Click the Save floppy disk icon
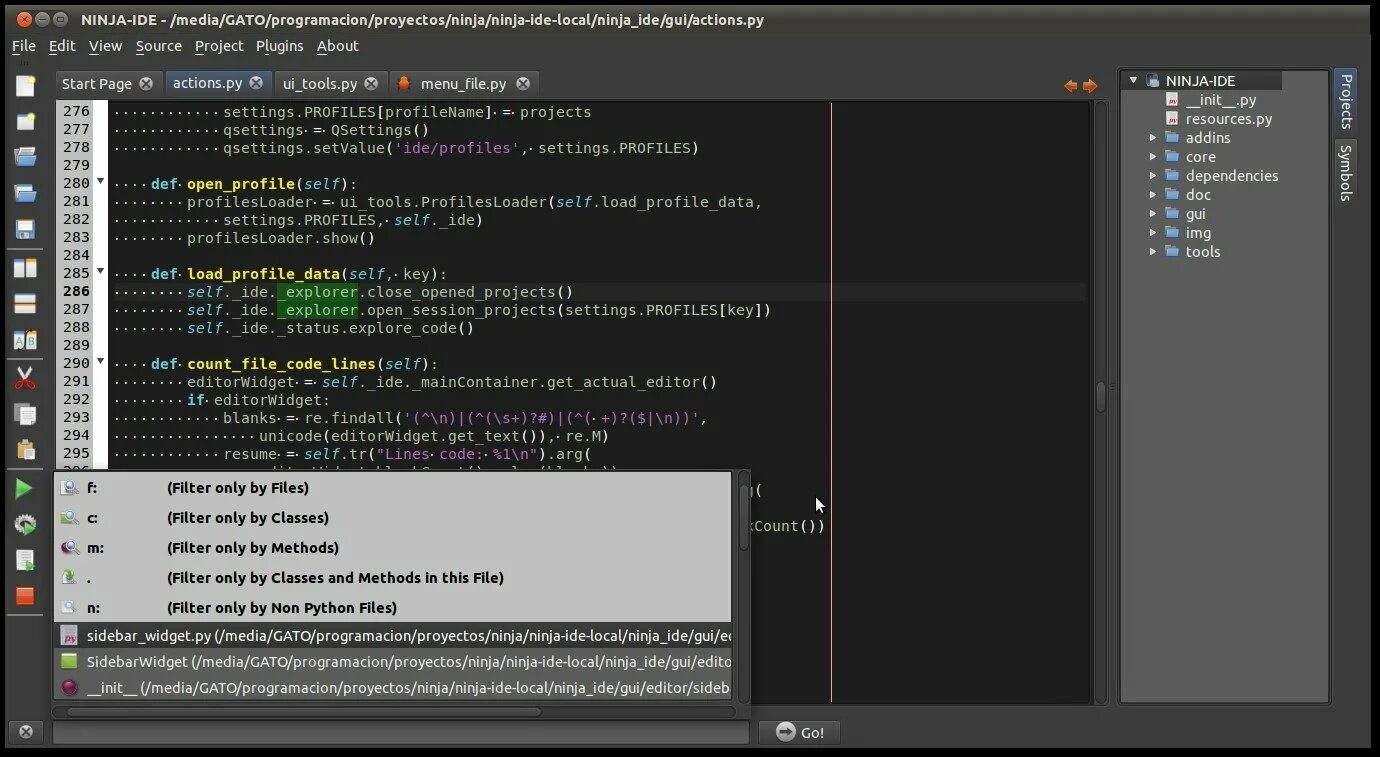The height and width of the screenshot is (757, 1380). tap(25, 229)
